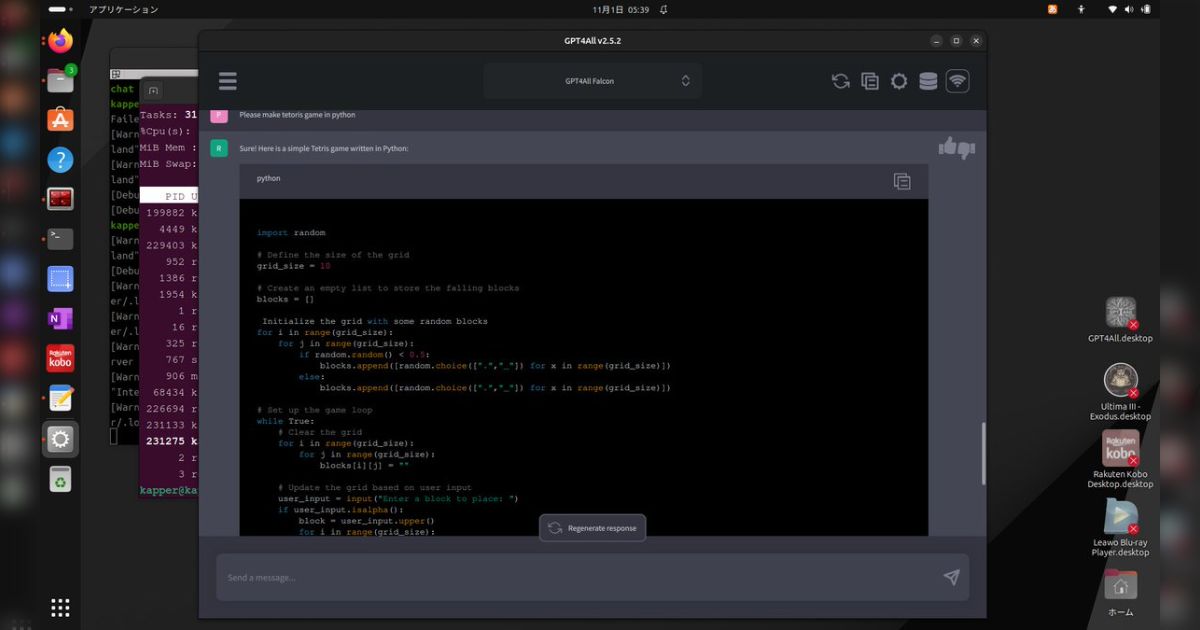Toggle the network Wi-Fi status icon
Image resolution: width=1200 pixels, height=630 pixels.
pyautogui.click(x=957, y=80)
